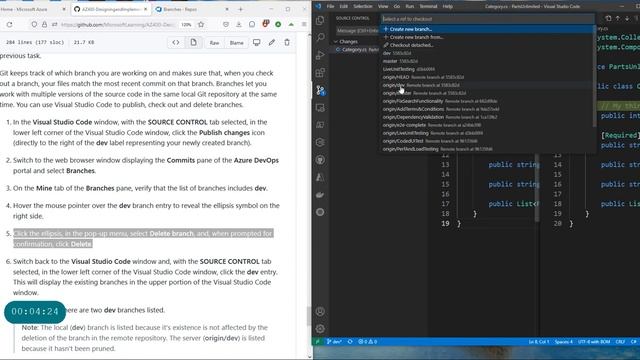Screen dimensions: 640x360
Task: Reload the page in the browser
Action: [x=9, y=24]
